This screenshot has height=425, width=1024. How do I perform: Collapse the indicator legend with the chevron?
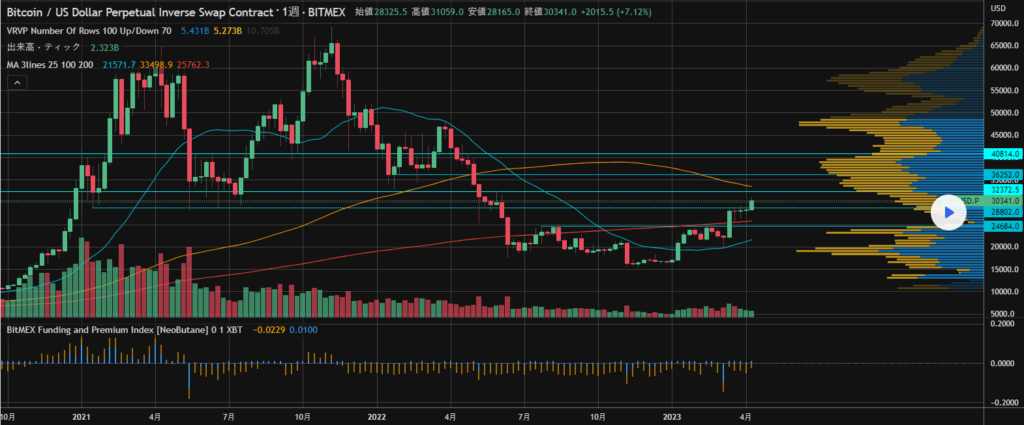click(x=17, y=84)
